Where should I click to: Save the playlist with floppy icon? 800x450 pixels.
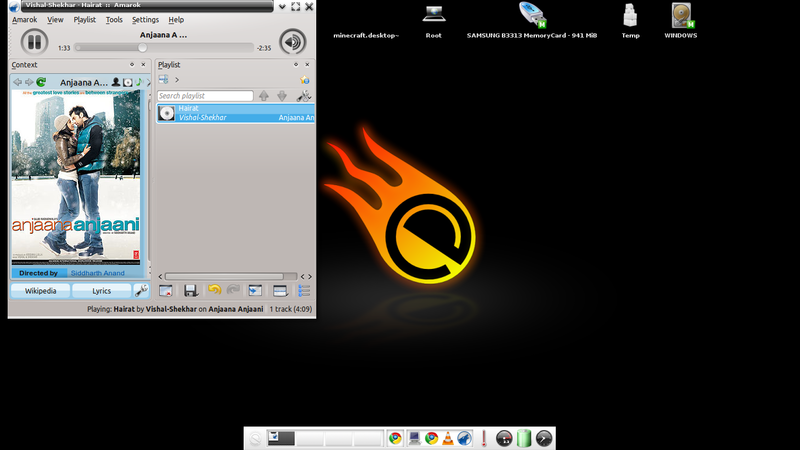pyautogui.click(x=190, y=291)
